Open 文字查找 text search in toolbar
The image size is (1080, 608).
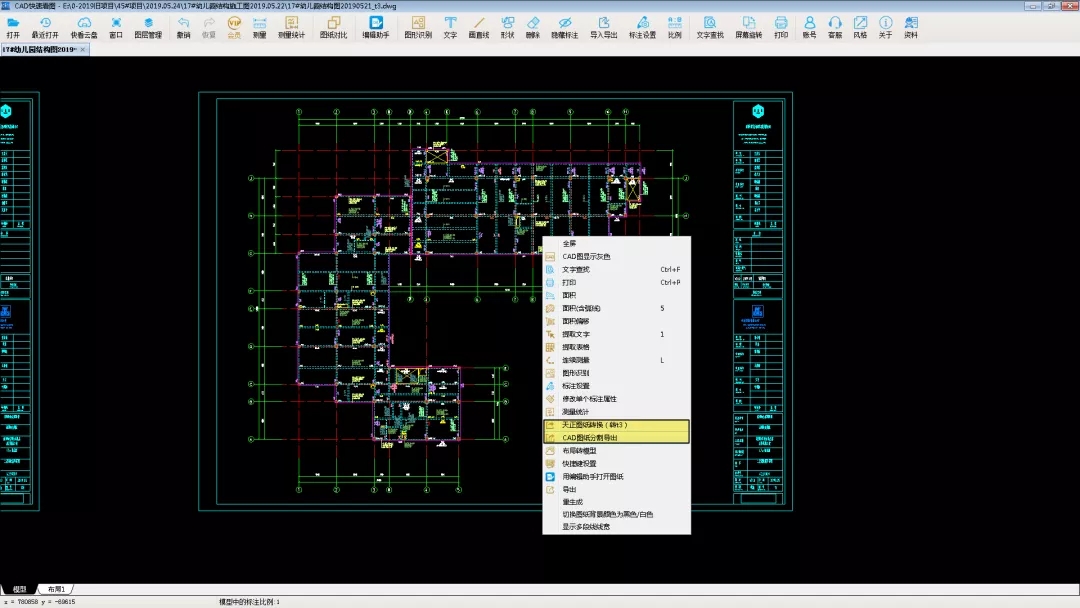coord(710,27)
